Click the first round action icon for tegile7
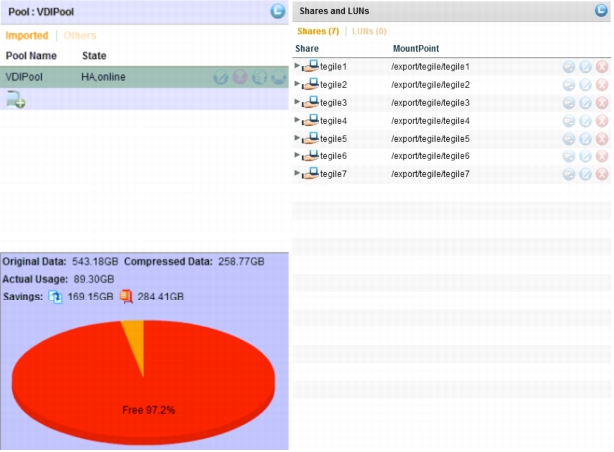614x452 pixels. pos(569,174)
